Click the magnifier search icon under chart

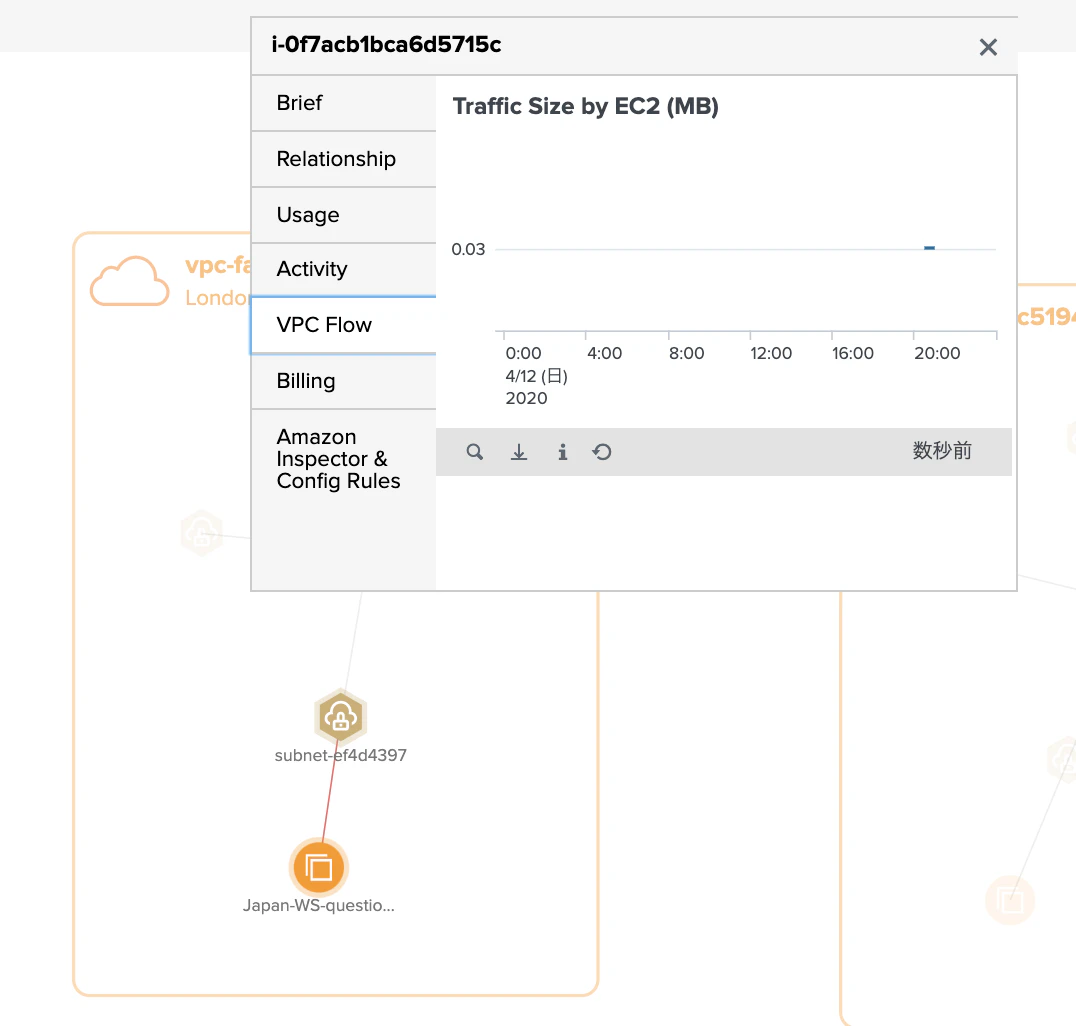click(474, 452)
